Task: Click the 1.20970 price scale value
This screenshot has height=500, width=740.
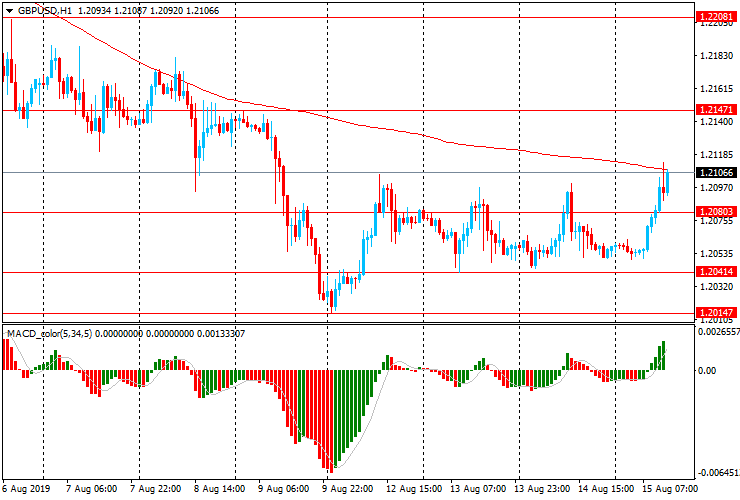Action: point(716,188)
